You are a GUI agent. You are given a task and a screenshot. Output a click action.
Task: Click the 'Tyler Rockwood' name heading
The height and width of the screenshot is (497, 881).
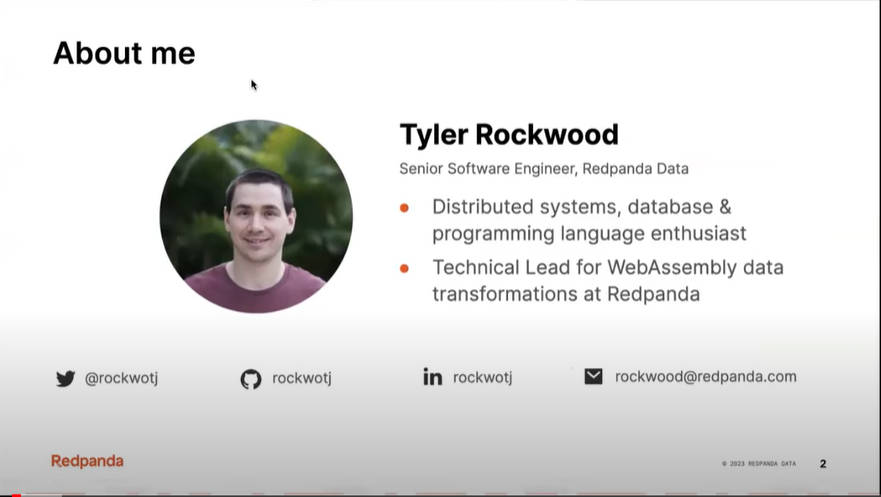[509, 135]
